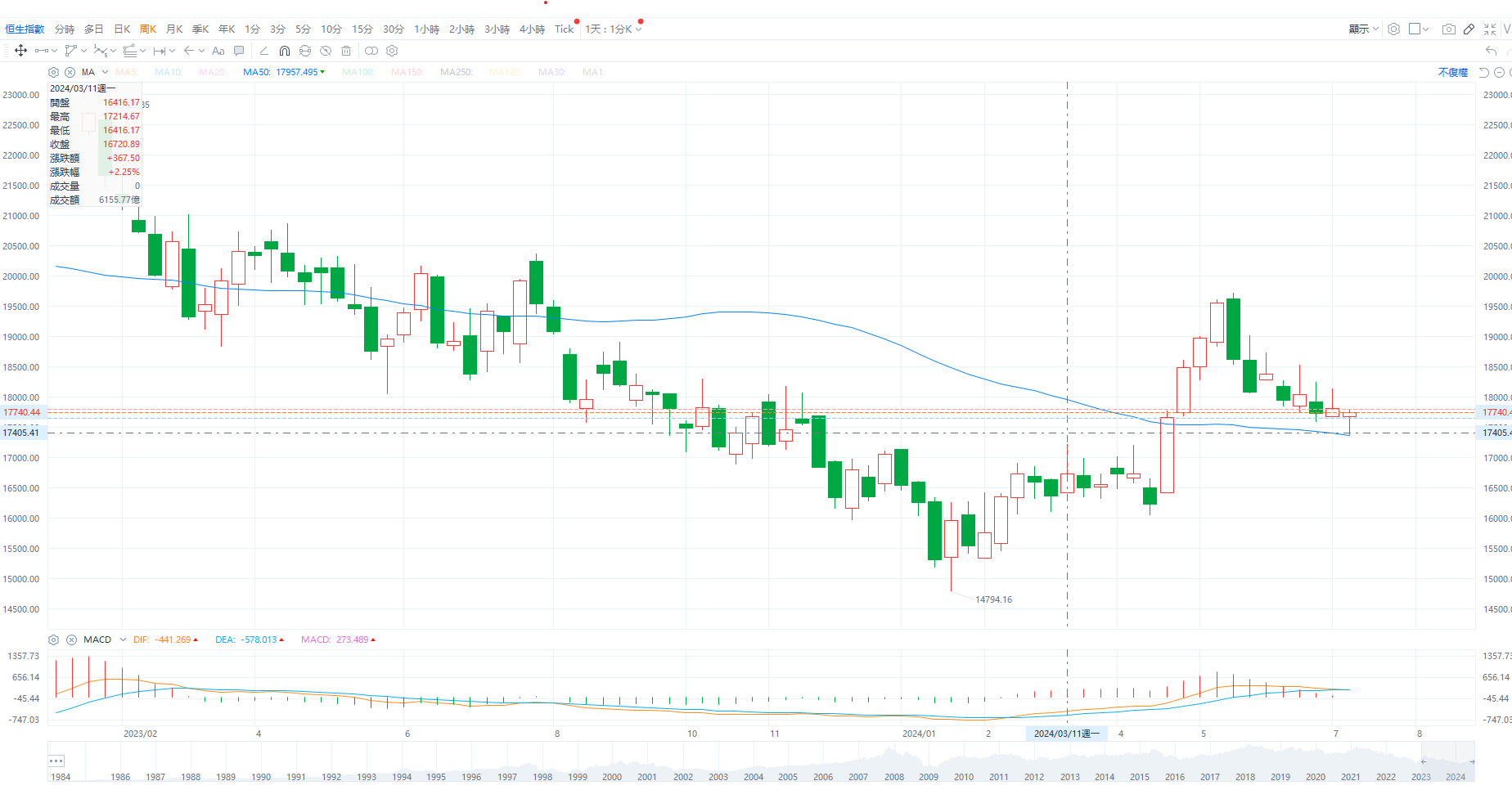The image size is (1512, 790).
Task: Select the range measurement tool
Action: click(x=160, y=51)
